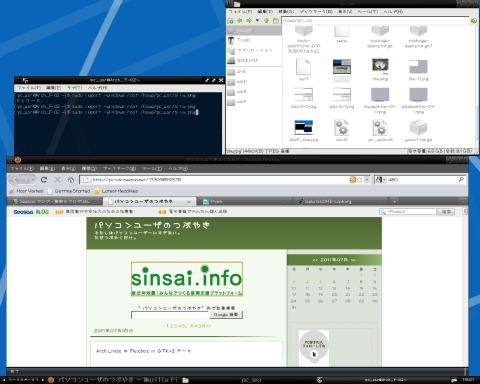
Task: Select the blank document file icon
Action: 303,67
